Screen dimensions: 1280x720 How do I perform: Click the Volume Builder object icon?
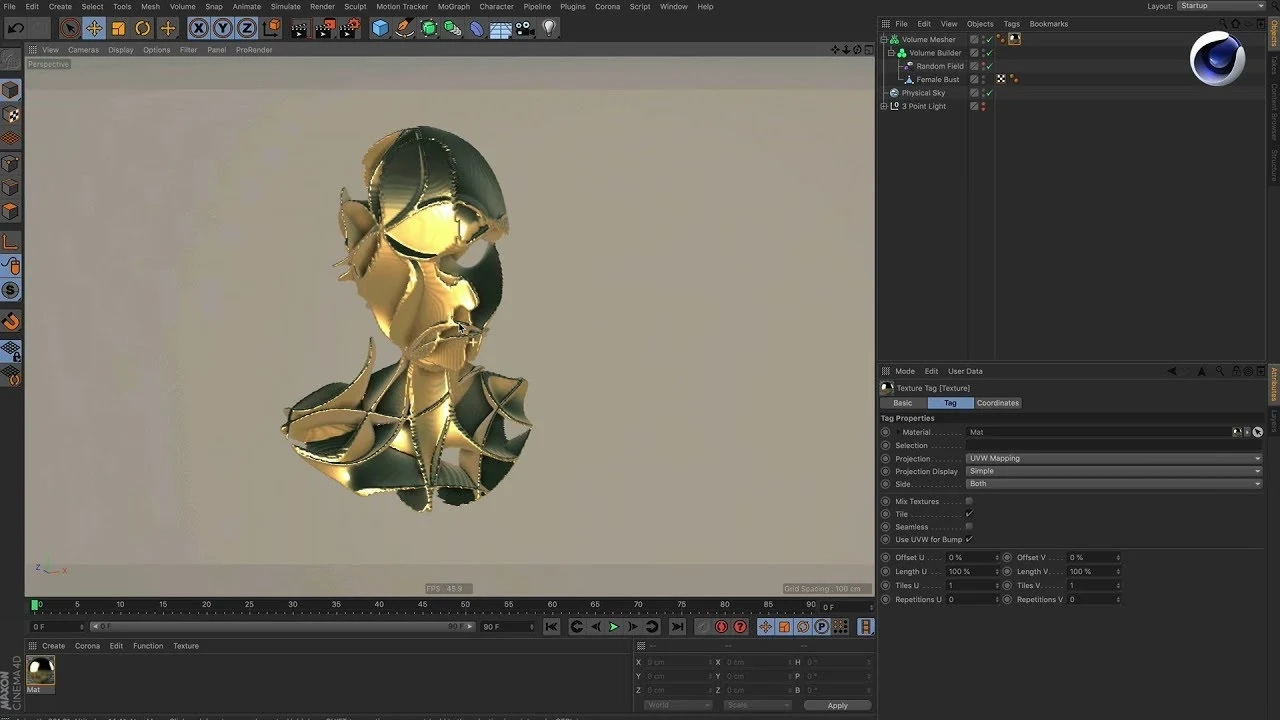(x=901, y=52)
